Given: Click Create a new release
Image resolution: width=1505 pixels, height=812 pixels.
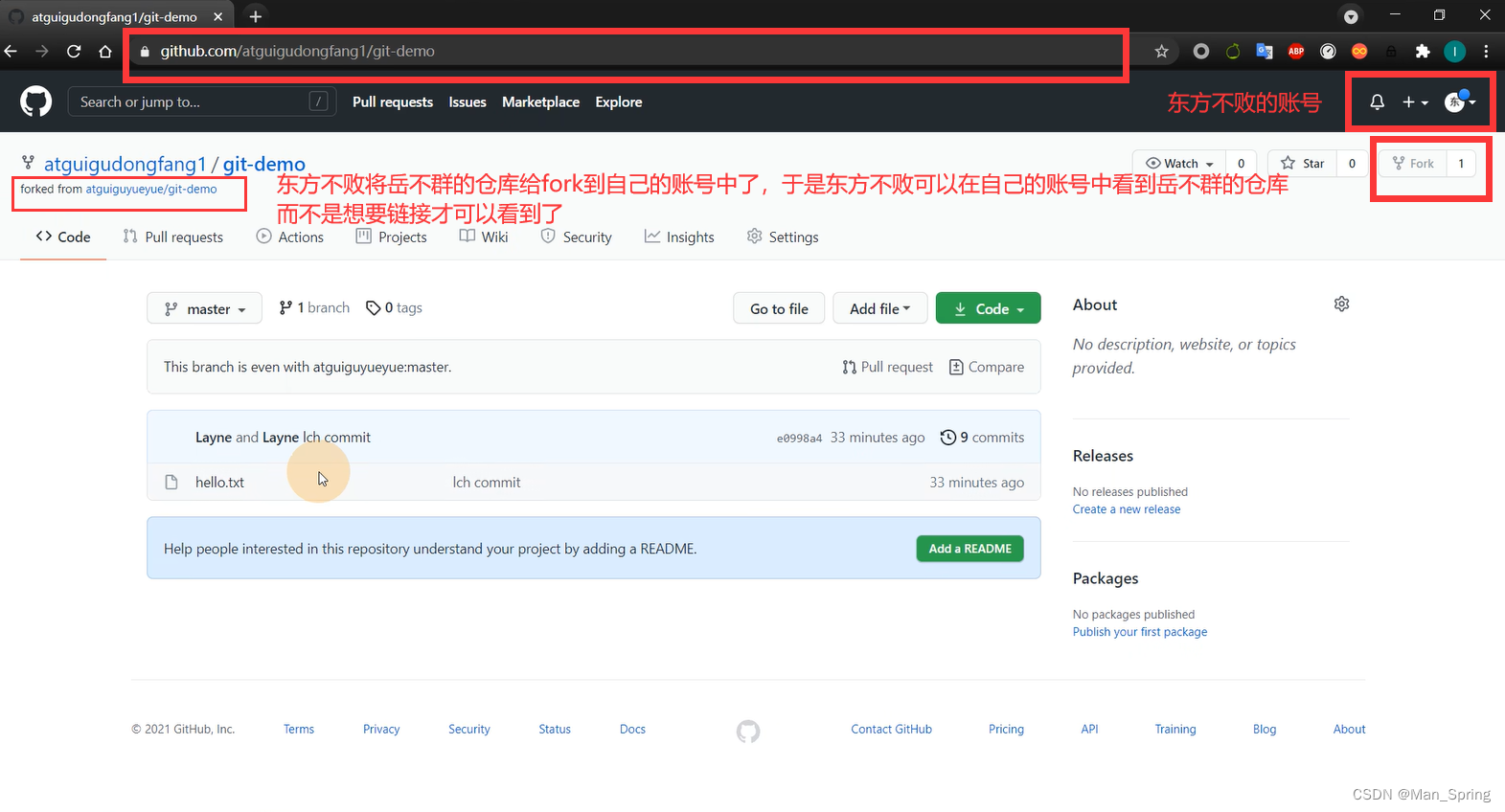Looking at the screenshot, I should tap(1127, 509).
